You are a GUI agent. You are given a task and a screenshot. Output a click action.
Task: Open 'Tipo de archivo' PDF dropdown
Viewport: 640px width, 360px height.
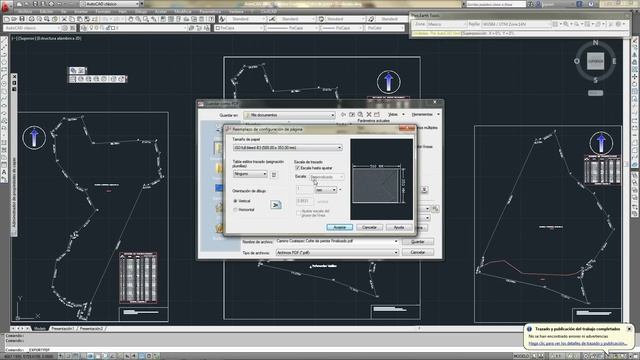(337, 253)
